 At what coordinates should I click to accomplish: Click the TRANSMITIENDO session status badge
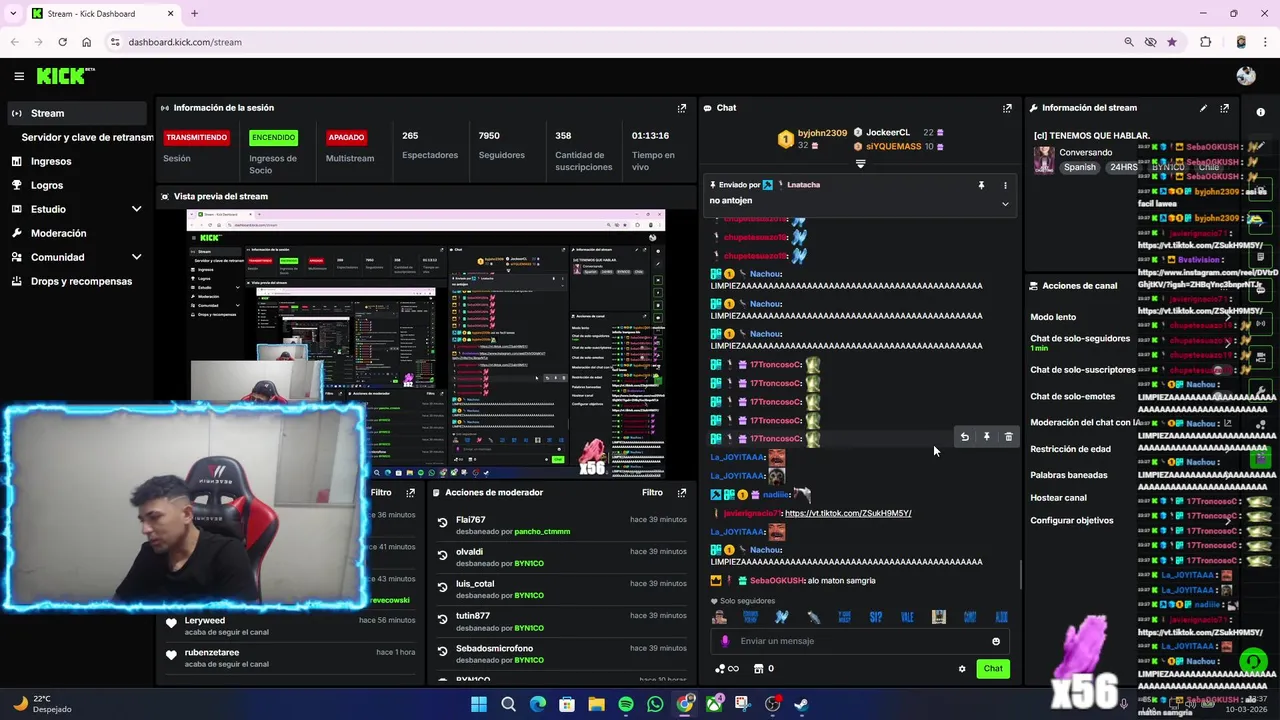(x=197, y=137)
